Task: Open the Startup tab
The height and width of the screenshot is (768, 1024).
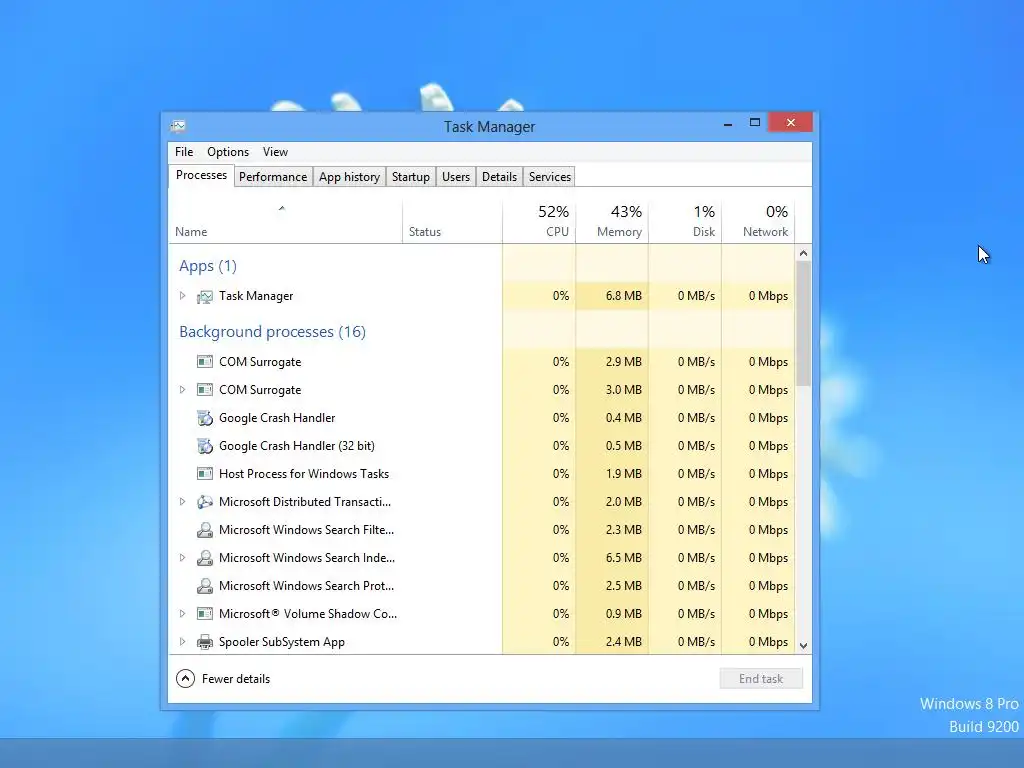Action: [x=411, y=177]
